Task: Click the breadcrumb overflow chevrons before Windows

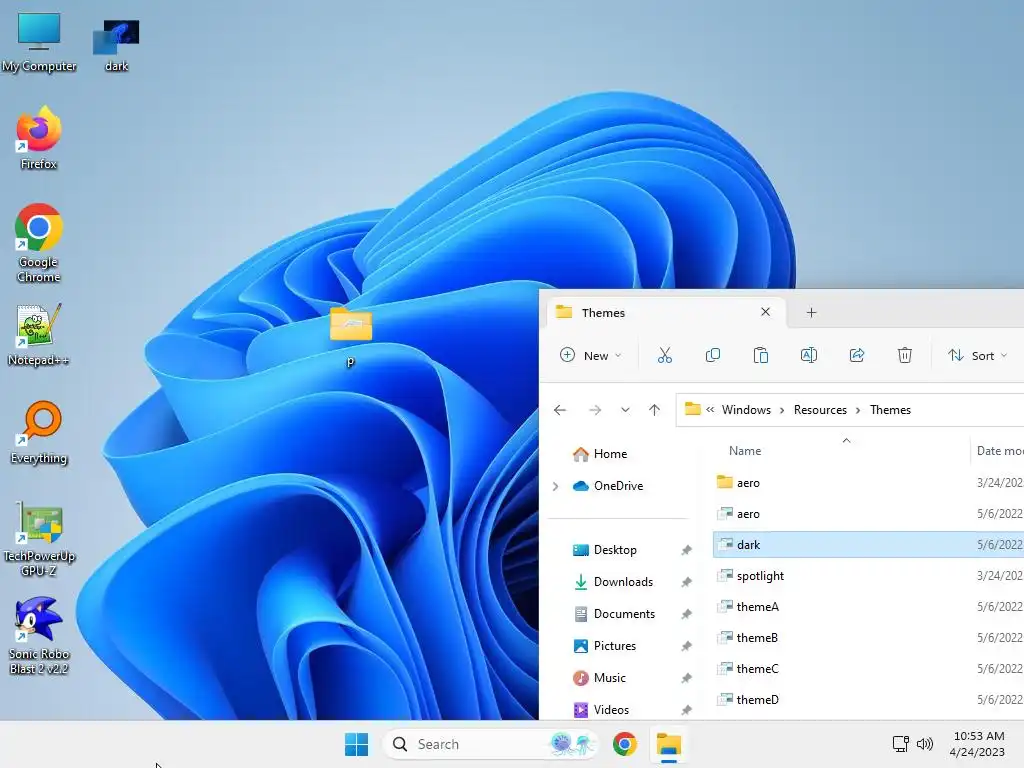Action: pyautogui.click(x=710, y=409)
